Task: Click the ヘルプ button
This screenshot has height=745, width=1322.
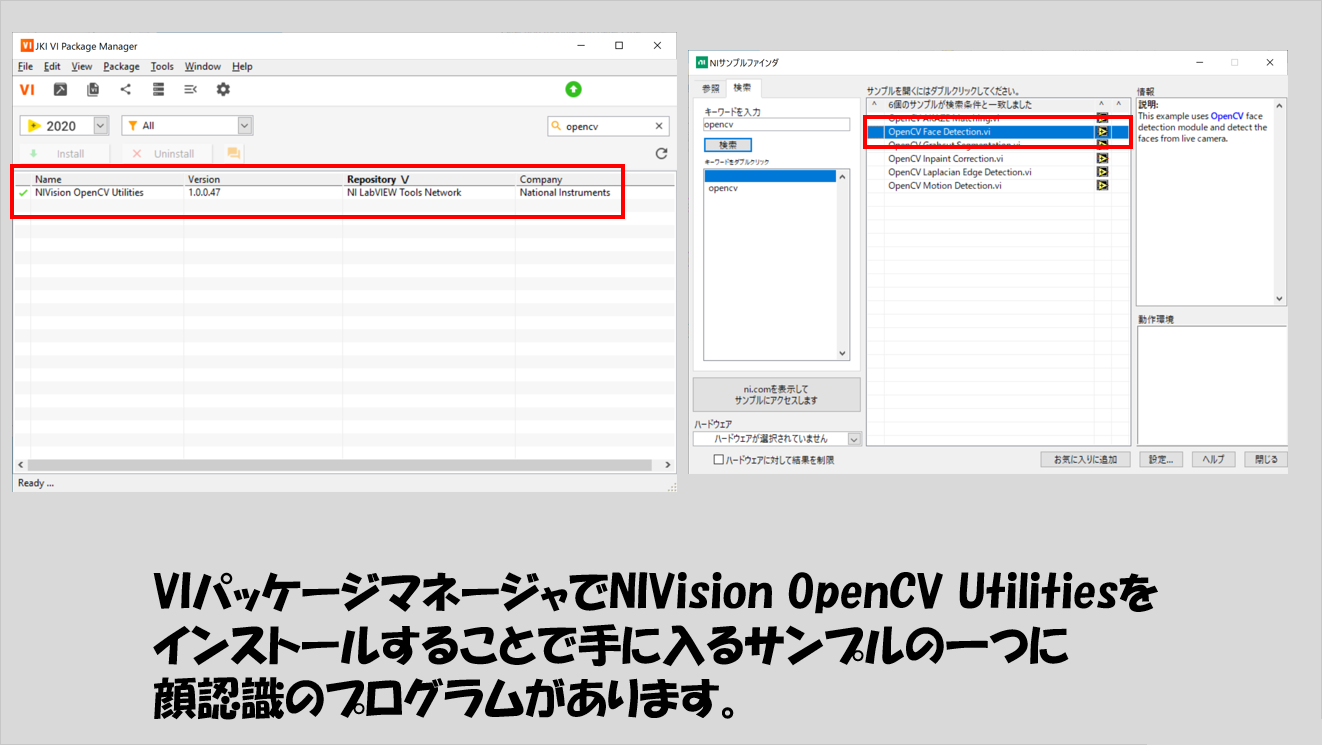Action: click(x=1213, y=460)
